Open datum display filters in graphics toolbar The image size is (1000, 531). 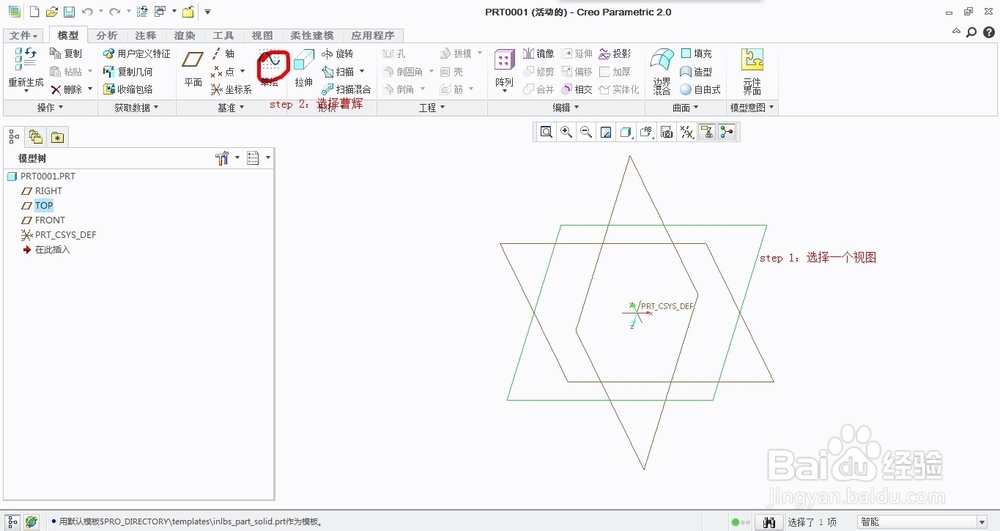coord(686,132)
